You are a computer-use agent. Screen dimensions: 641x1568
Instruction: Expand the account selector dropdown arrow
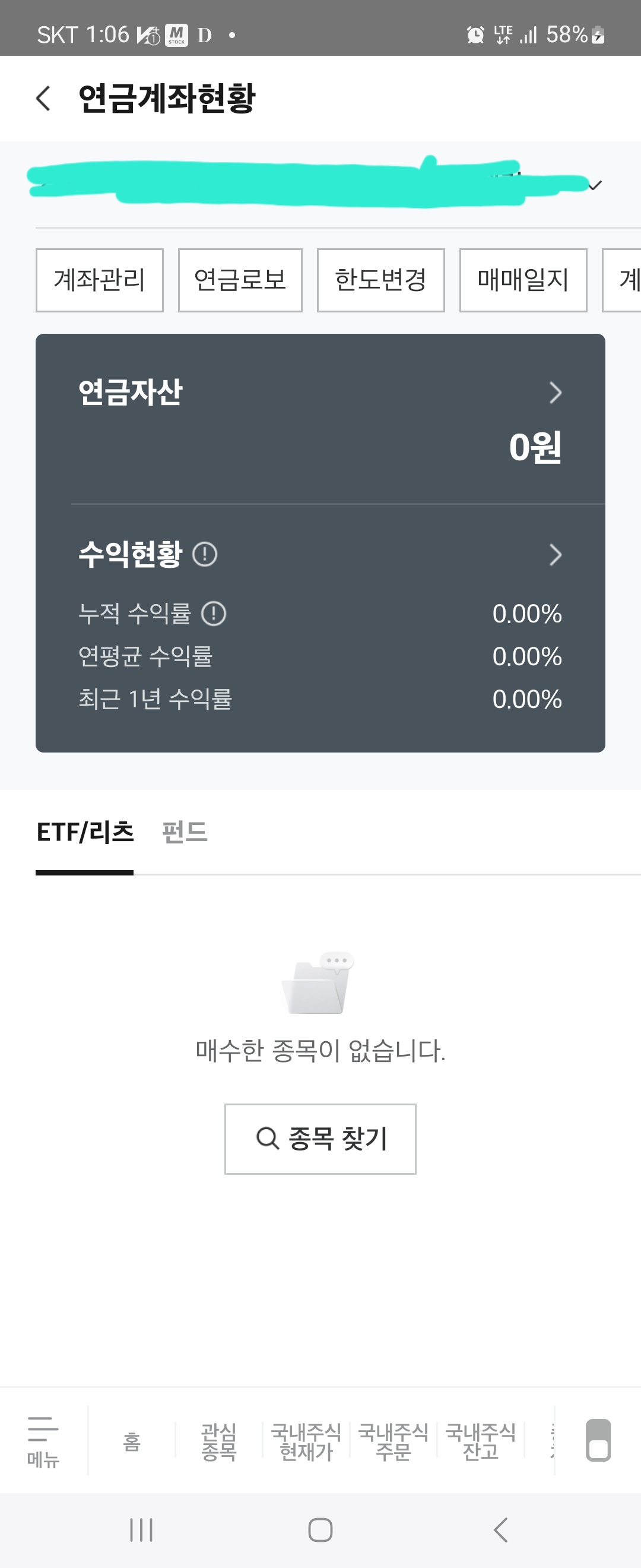pyautogui.click(x=595, y=185)
